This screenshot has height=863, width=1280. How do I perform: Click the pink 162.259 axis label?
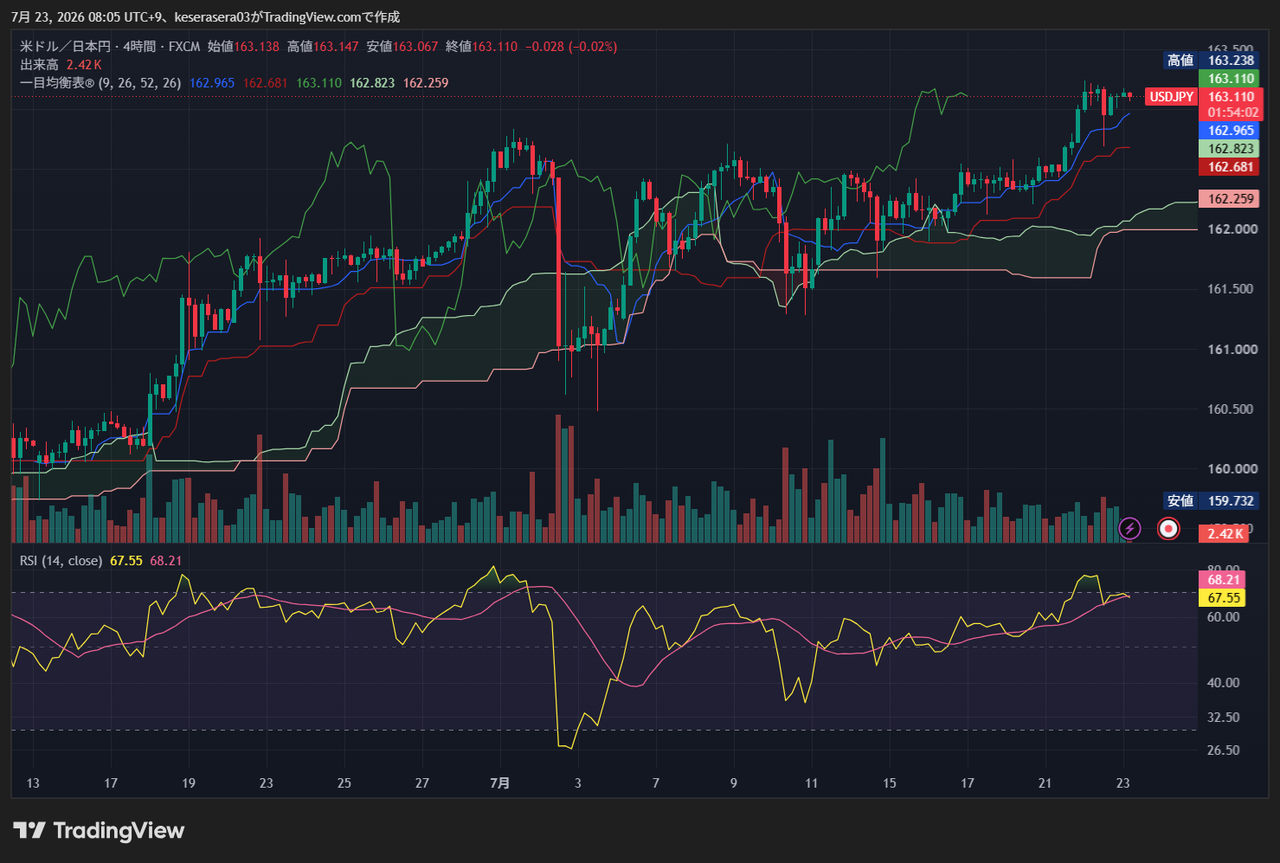coord(1229,199)
